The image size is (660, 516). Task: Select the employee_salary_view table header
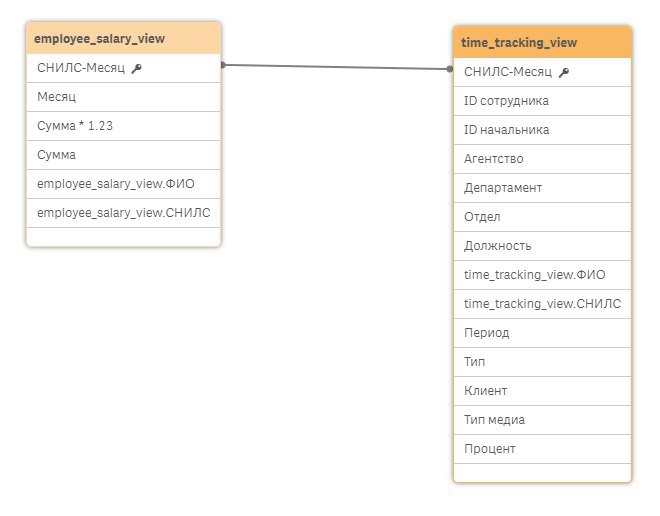tap(124, 39)
